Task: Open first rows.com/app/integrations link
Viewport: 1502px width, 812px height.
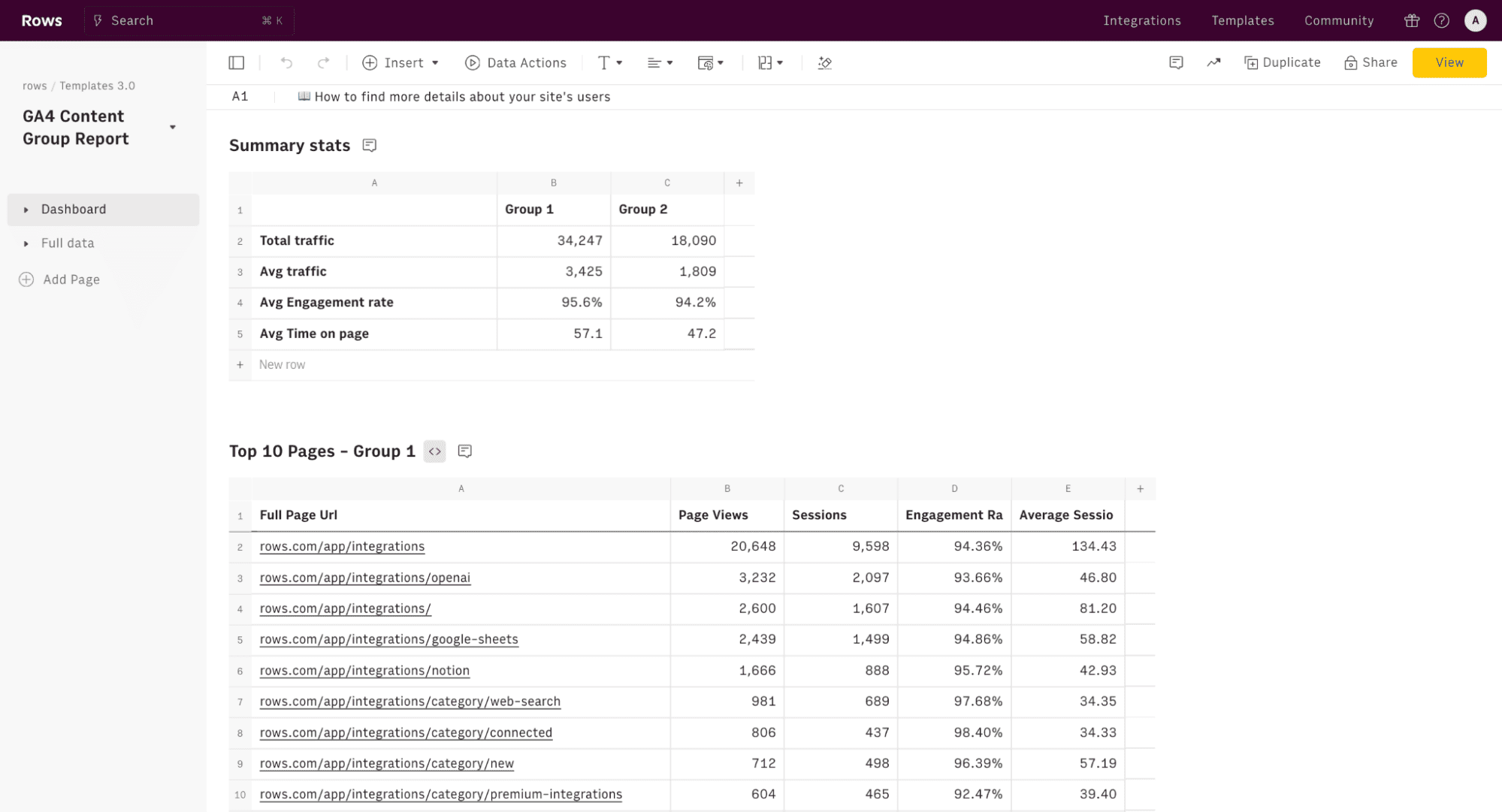Action: (342, 547)
